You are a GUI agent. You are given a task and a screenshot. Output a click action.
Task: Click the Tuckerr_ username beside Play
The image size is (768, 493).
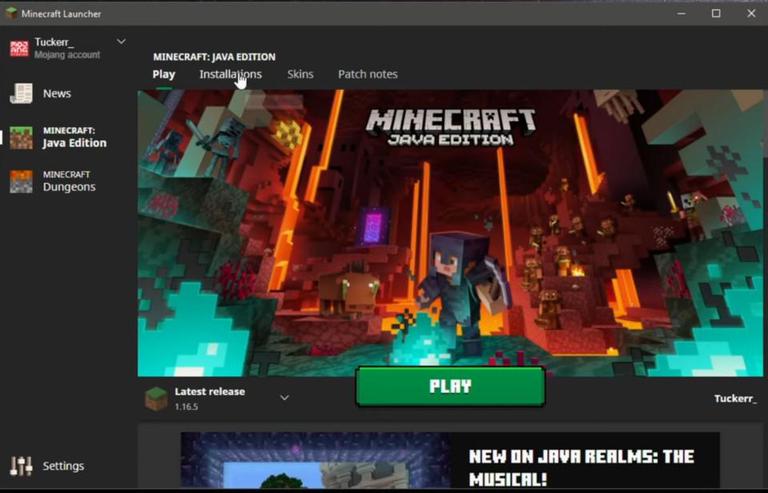tap(735, 399)
